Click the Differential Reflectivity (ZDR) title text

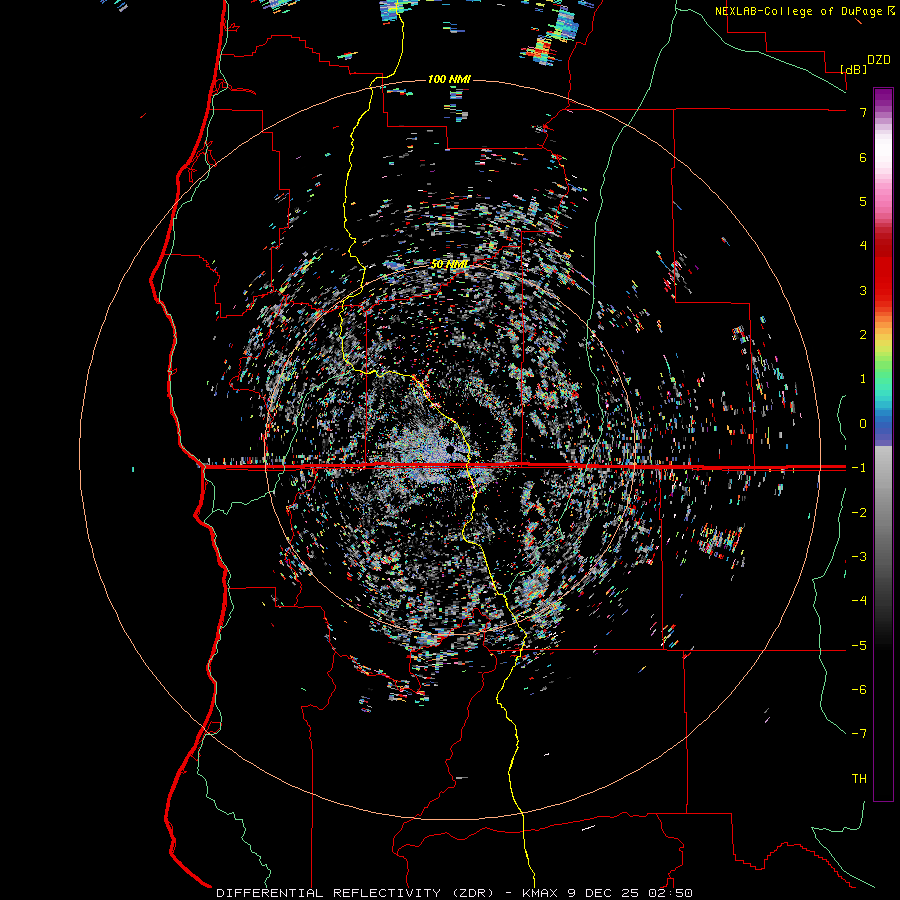[355, 893]
